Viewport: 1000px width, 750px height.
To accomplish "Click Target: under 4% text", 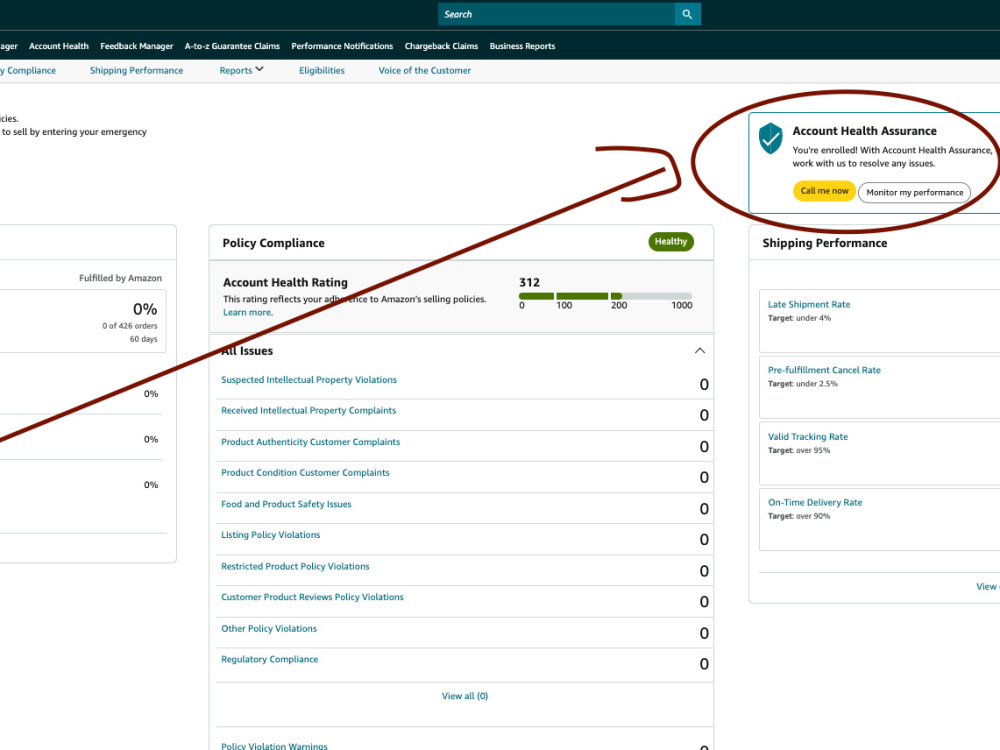I will pyautogui.click(x=799, y=318).
